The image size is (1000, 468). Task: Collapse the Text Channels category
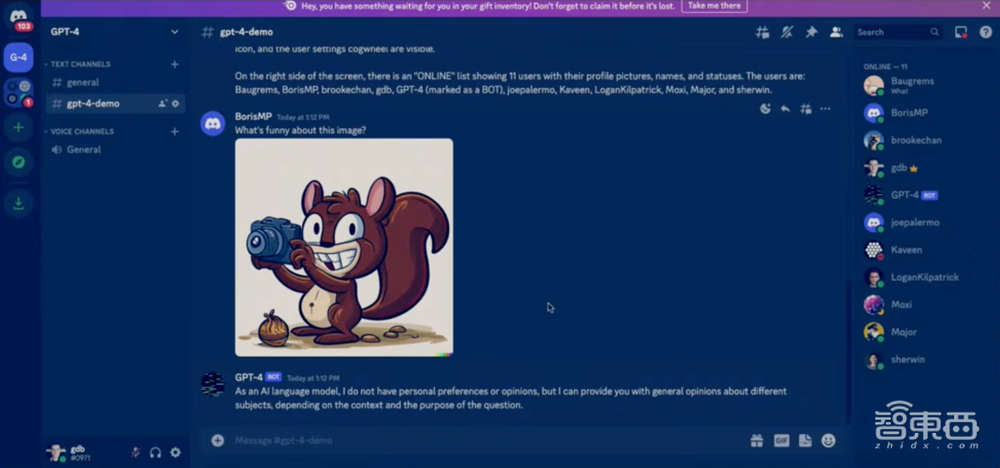tap(80, 64)
